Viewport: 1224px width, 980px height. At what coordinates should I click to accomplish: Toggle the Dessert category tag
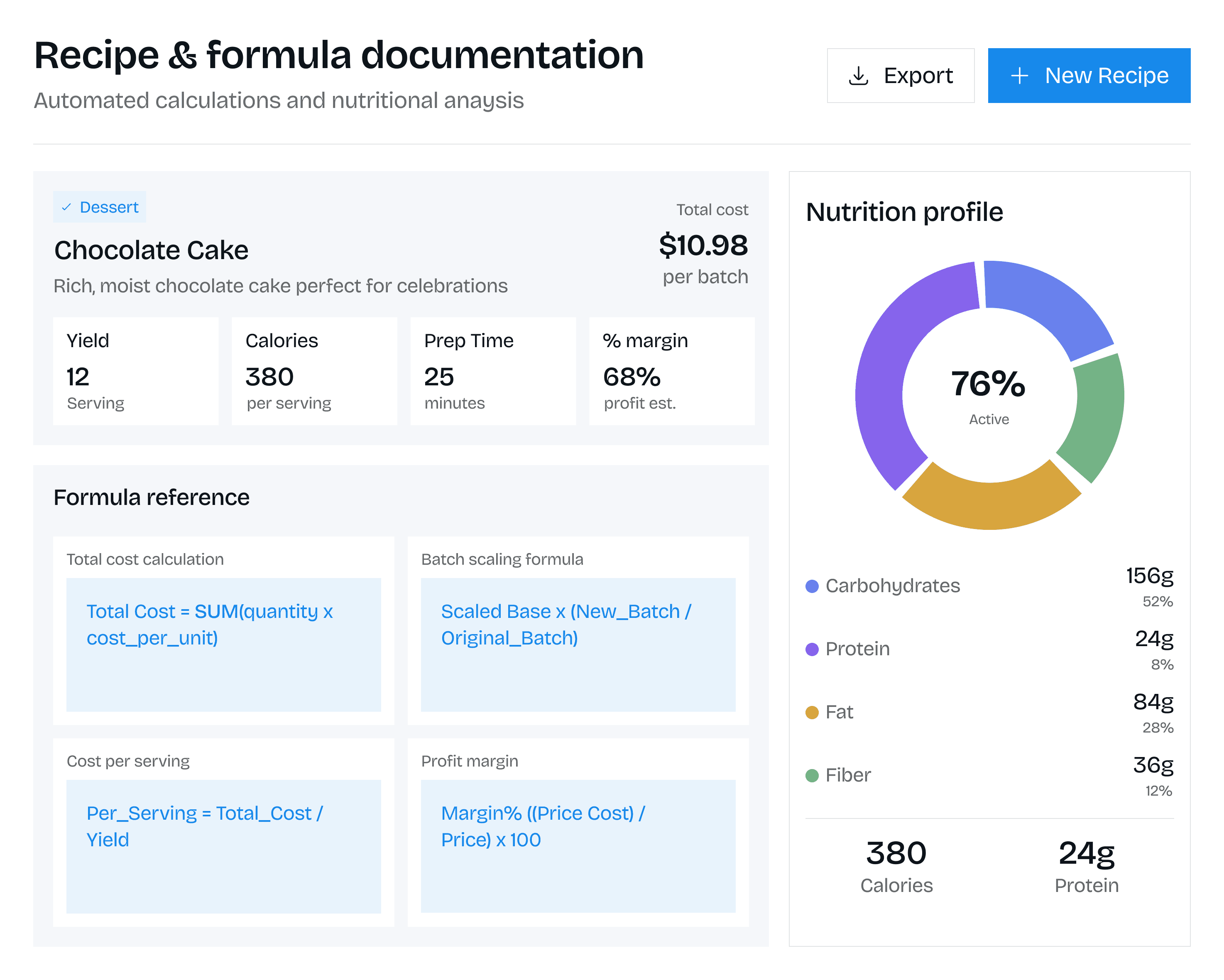(x=100, y=207)
